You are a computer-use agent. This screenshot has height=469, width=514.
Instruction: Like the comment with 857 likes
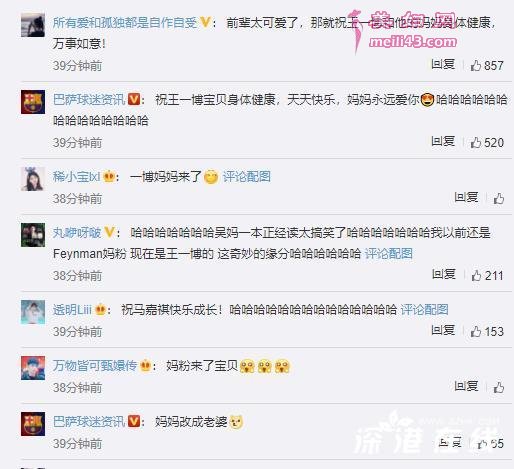(x=475, y=65)
